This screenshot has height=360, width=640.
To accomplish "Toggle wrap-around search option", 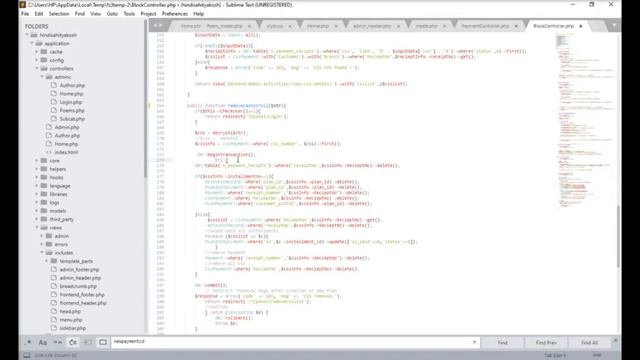I will [73, 342].
